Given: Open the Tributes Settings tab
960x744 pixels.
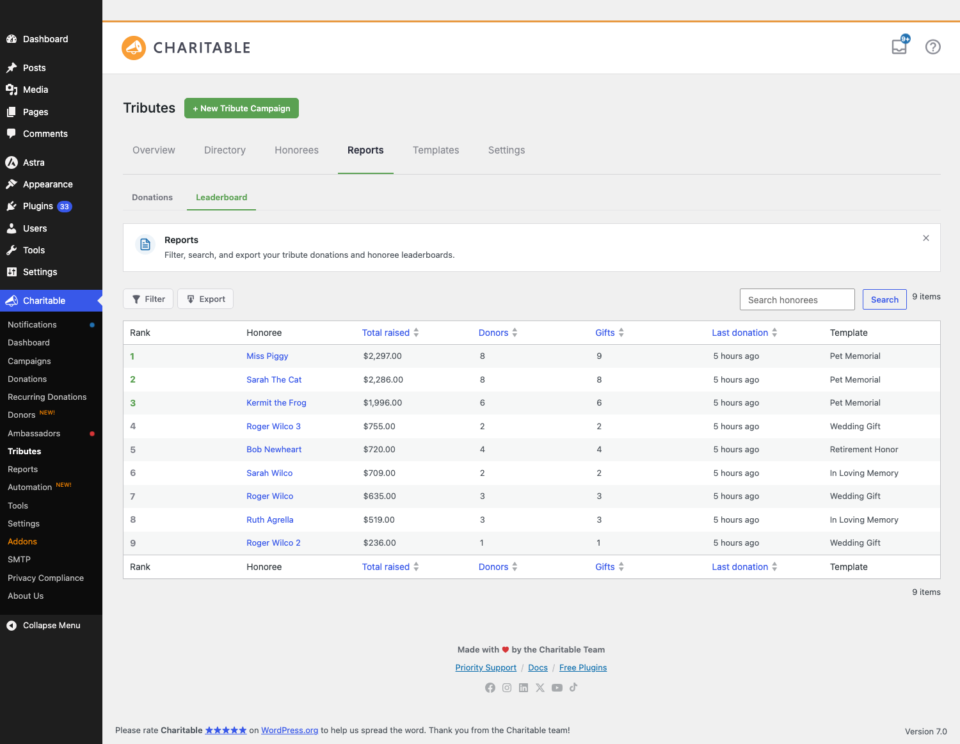Looking at the screenshot, I should coord(506,150).
